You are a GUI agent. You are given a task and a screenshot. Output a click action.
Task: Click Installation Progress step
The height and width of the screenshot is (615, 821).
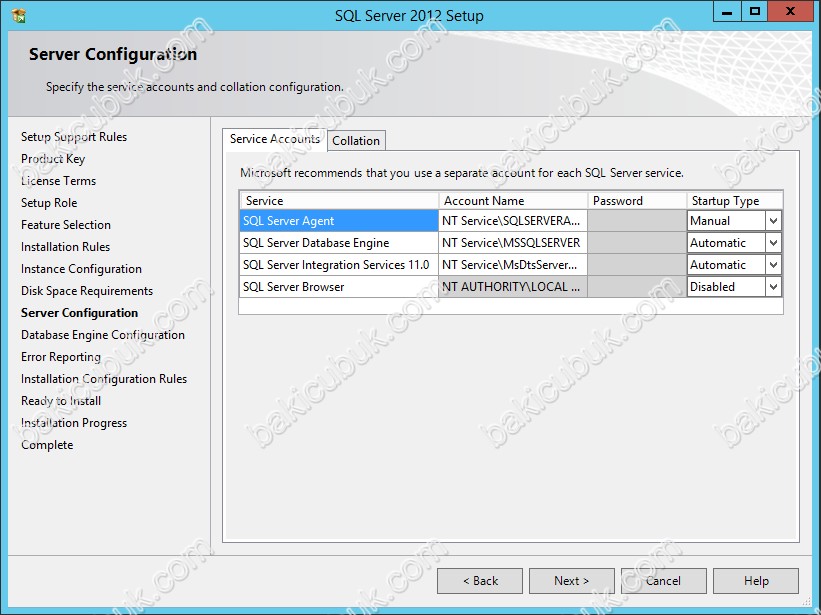point(74,422)
